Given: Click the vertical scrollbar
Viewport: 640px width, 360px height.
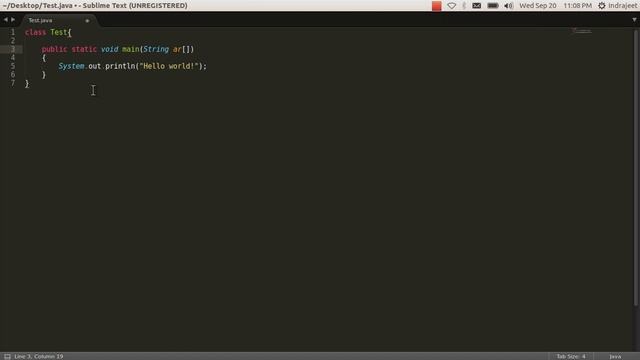Looking at the screenshot, I should click(636, 167).
